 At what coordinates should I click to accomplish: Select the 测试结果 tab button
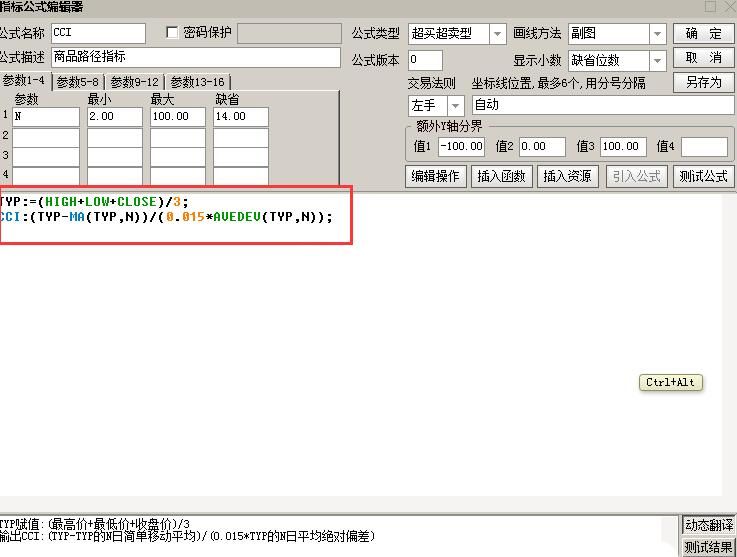click(x=708, y=547)
